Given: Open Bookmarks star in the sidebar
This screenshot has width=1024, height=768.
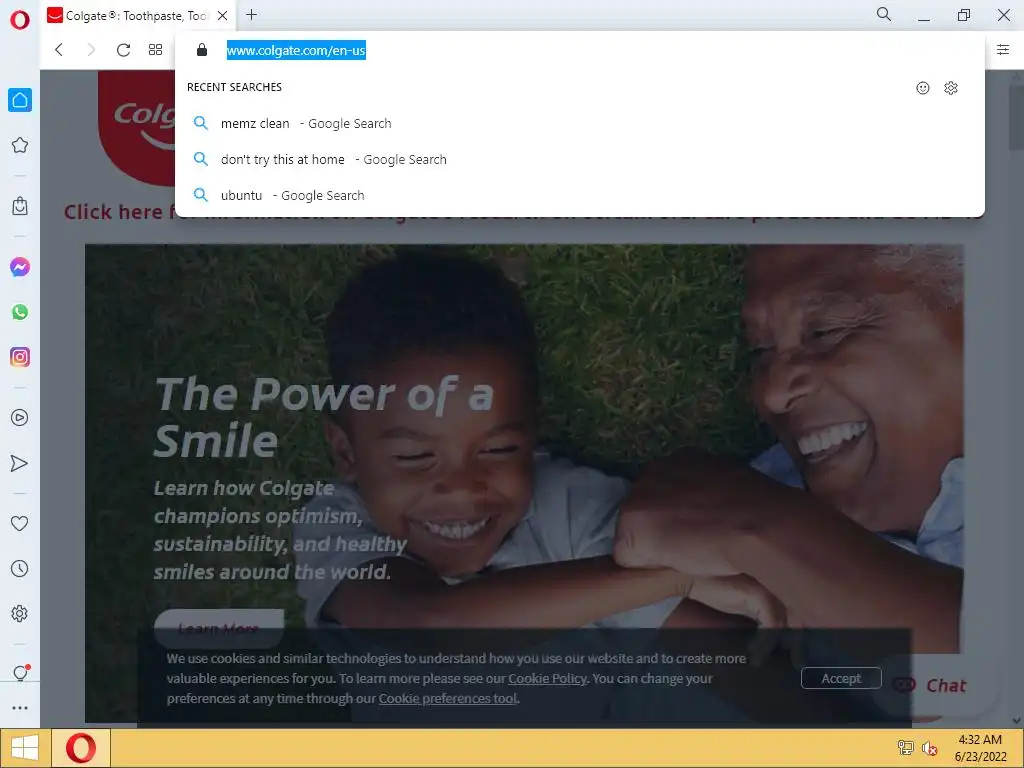Looking at the screenshot, I should pyautogui.click(x=20, y=145).
